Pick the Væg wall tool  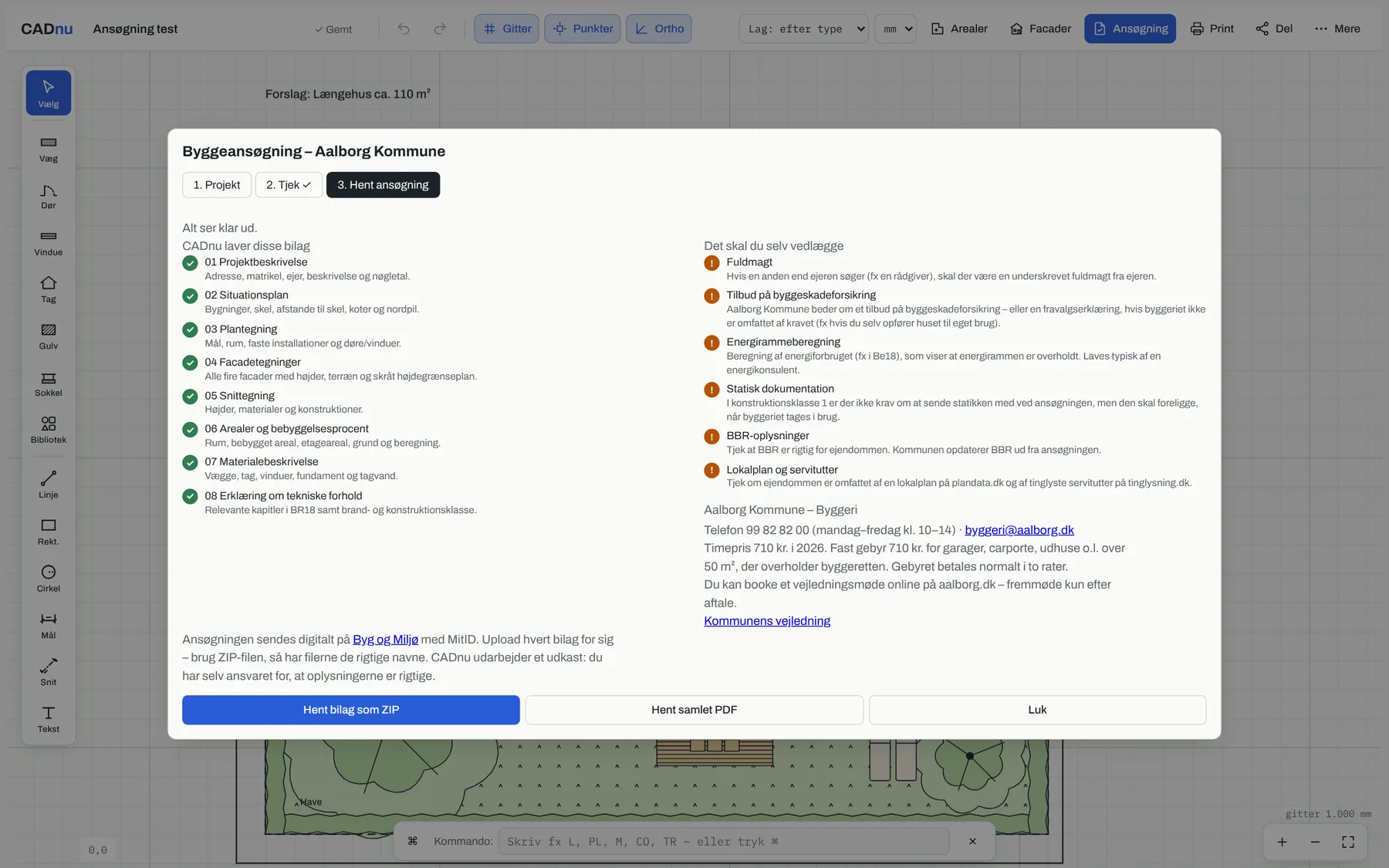coord(49,150)
